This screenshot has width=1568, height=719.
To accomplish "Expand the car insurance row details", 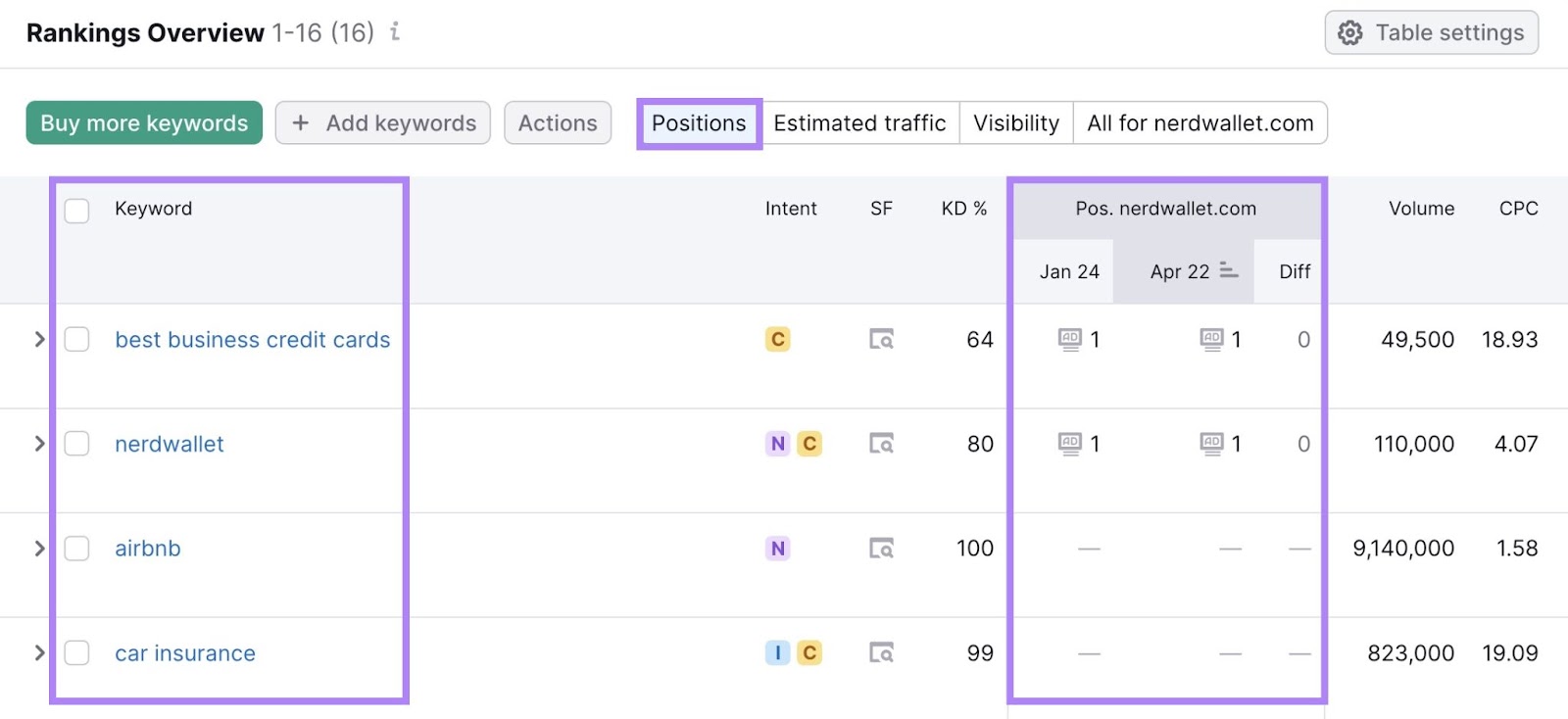I will click(39, 652).
